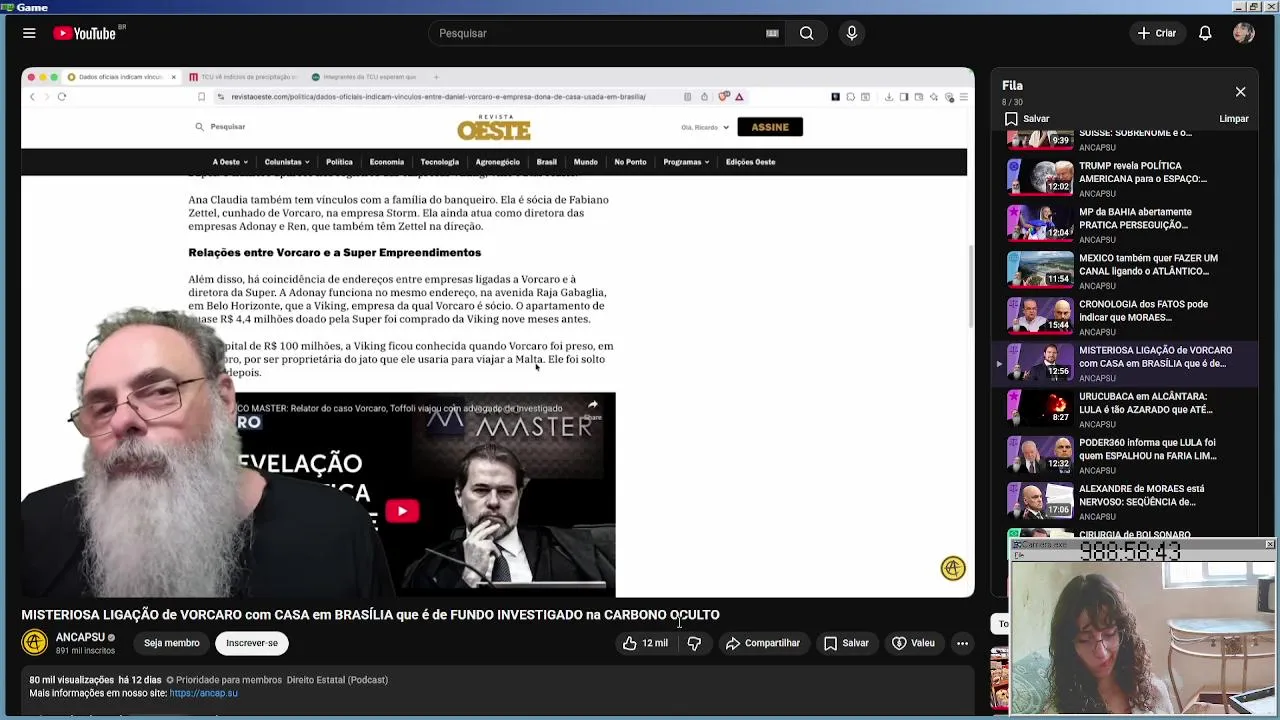Expand the Colunistas menu in video page
This screenshot has width=1280, height=720.
click(x=287, y=162)
